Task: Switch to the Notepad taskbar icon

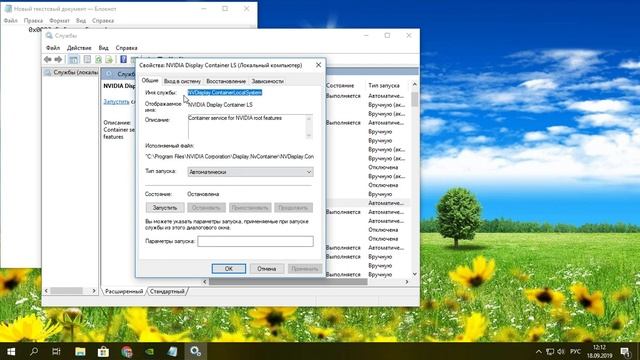Action: tap(173, 351)
